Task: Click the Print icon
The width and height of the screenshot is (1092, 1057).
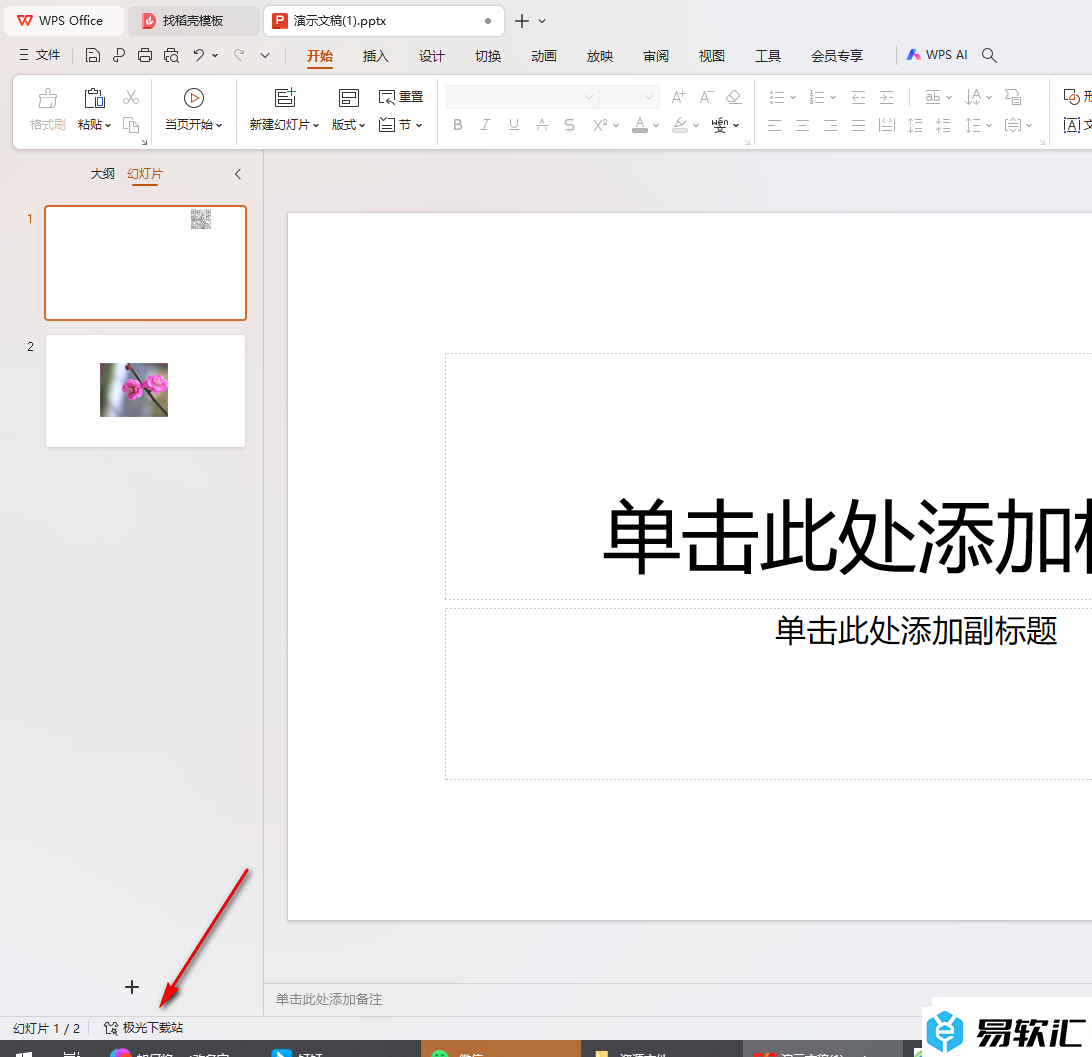Action: click(x=145, y=55)
